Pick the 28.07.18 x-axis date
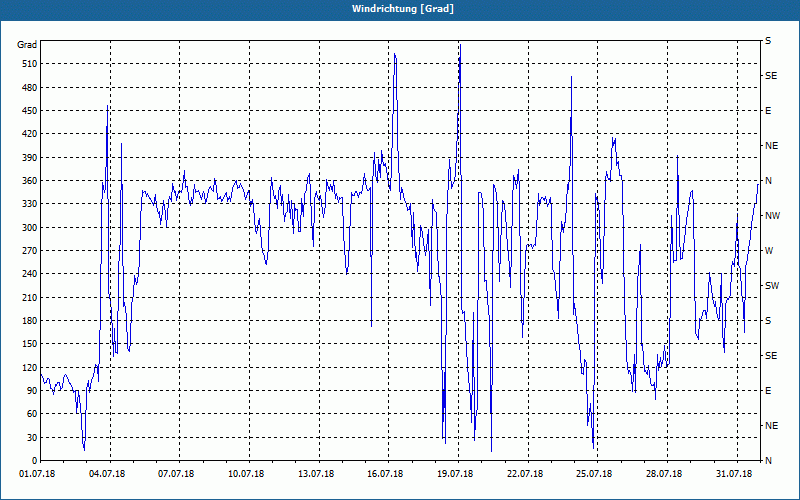This screenshot has height=500, width=800. [664, 474]
